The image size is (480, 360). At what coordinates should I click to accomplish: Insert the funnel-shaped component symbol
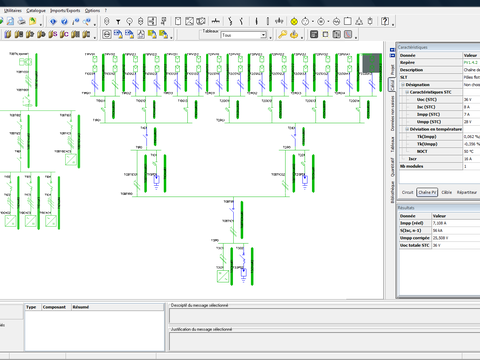pos(118,22)
